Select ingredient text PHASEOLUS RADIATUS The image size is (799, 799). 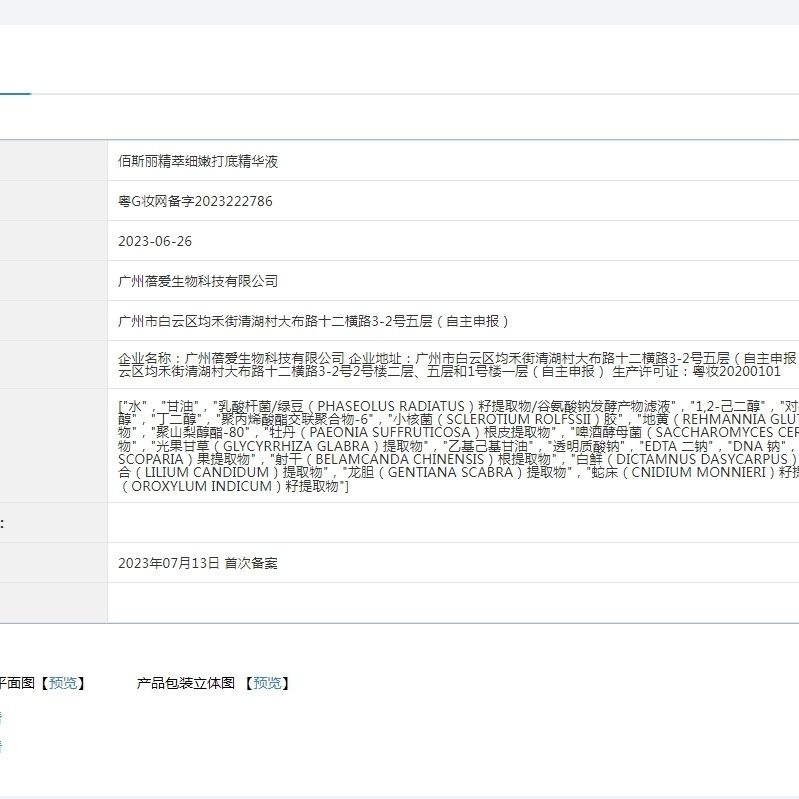391,406
